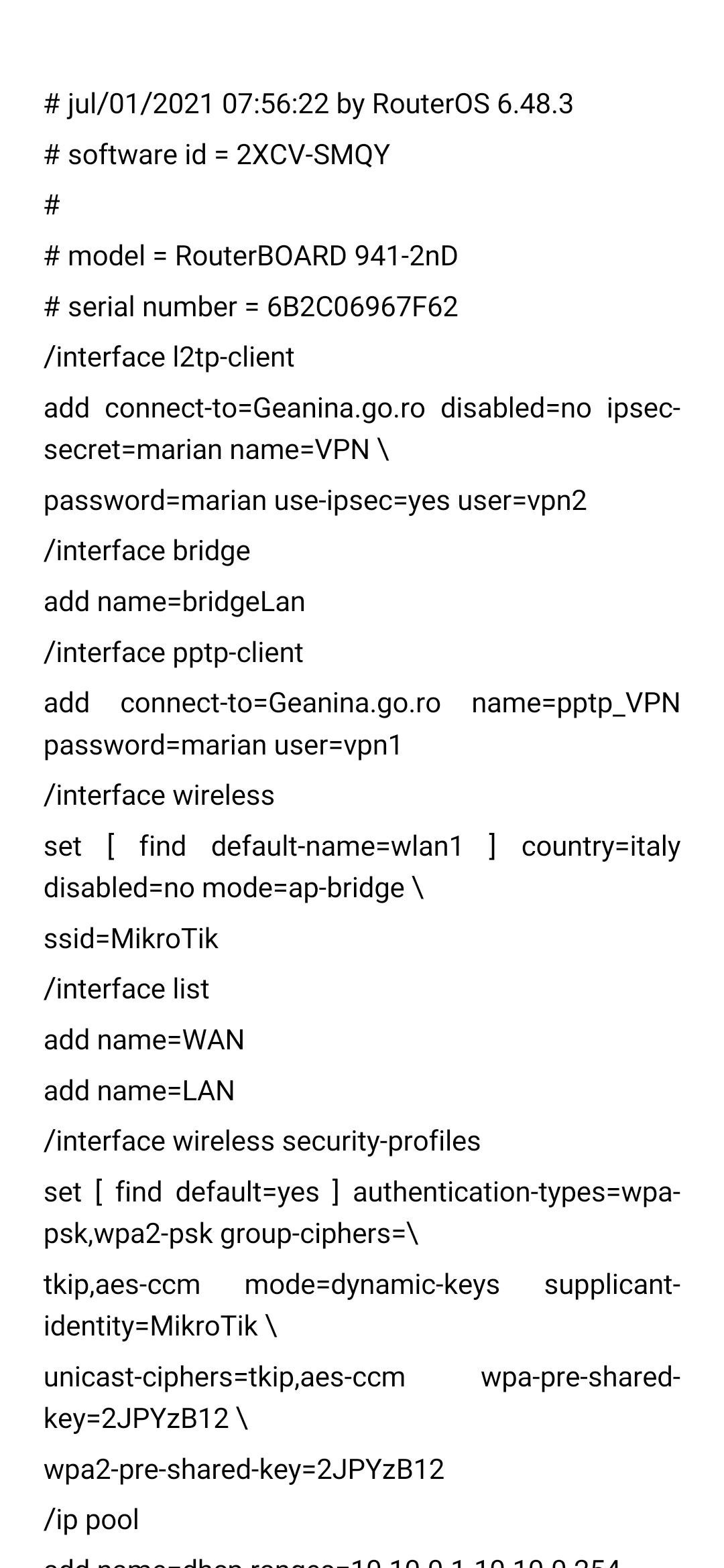Screen dimensions: 724x1568
Task: Click the model RouterBOARD 941-2nD line
Action: tap(251, 256)
